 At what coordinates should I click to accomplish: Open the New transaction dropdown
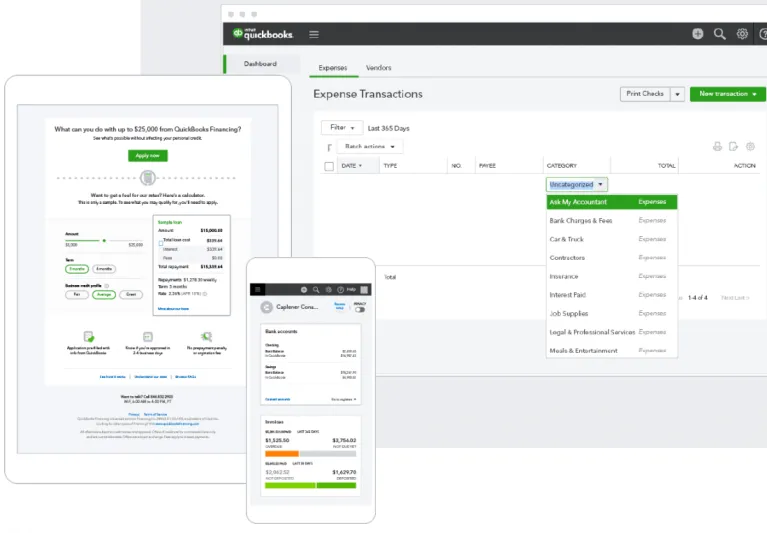(x=727, y=94)
